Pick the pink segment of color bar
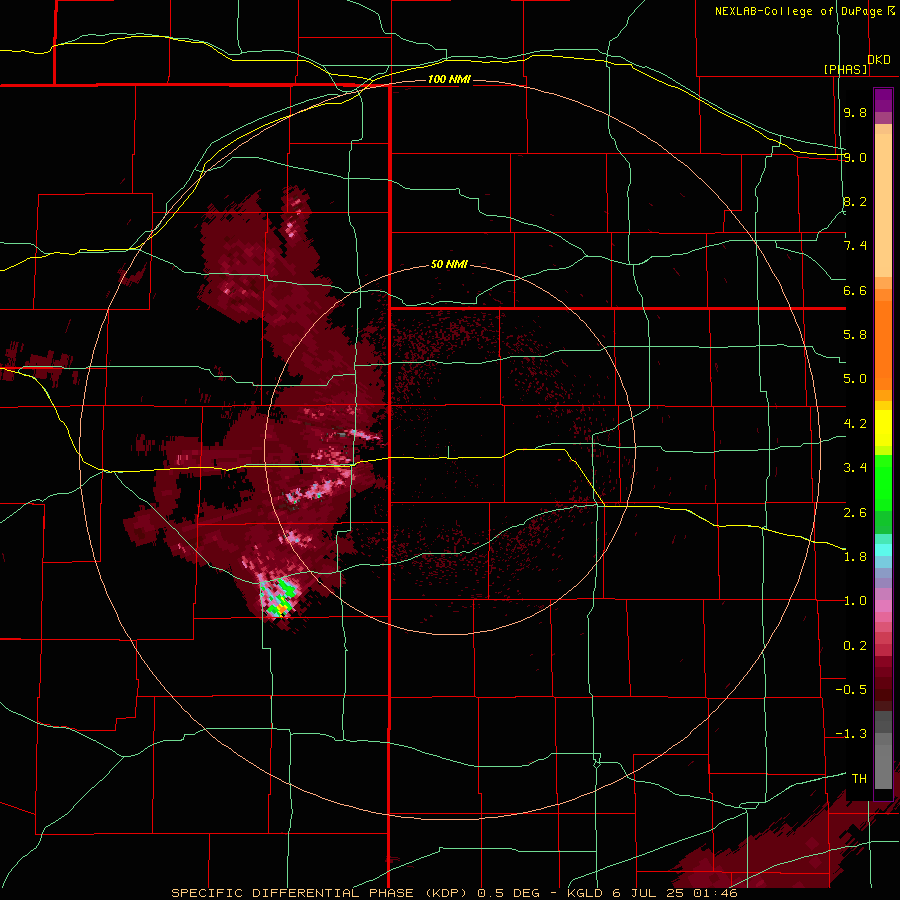Screen dimensions: 900x900 (883, 606)
